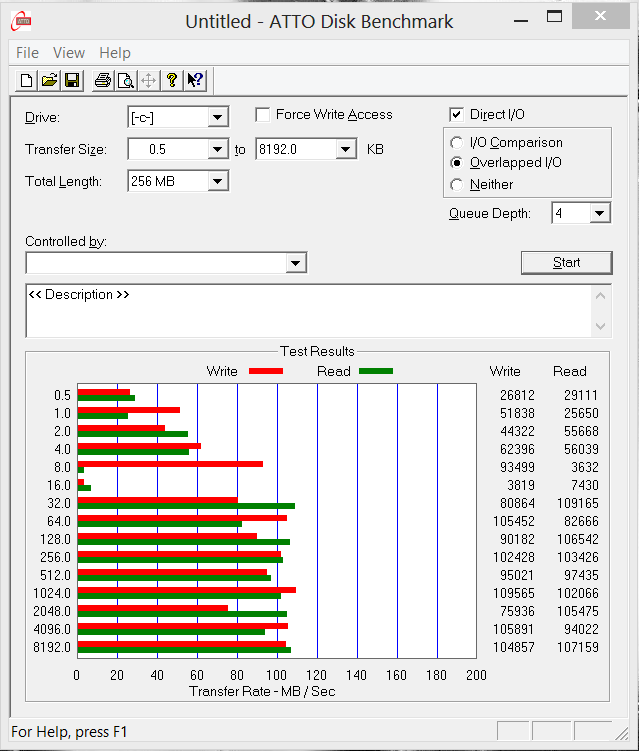Click the Open folder toolbar icon
The width and height of the screenshot is (639, 751).
(x=49, y=81)
